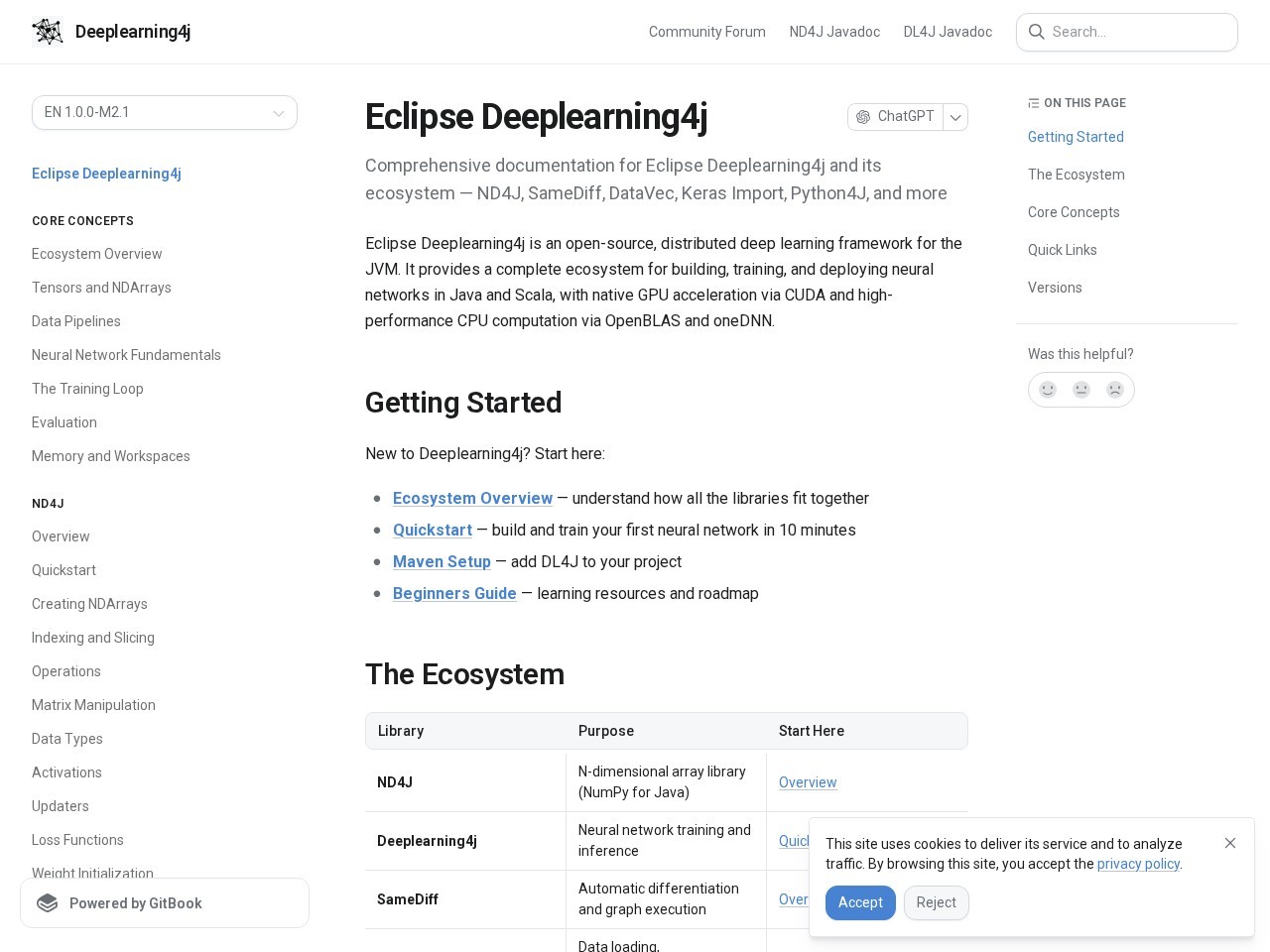Jump to Core Concepts in page outline

point(1074,212)
